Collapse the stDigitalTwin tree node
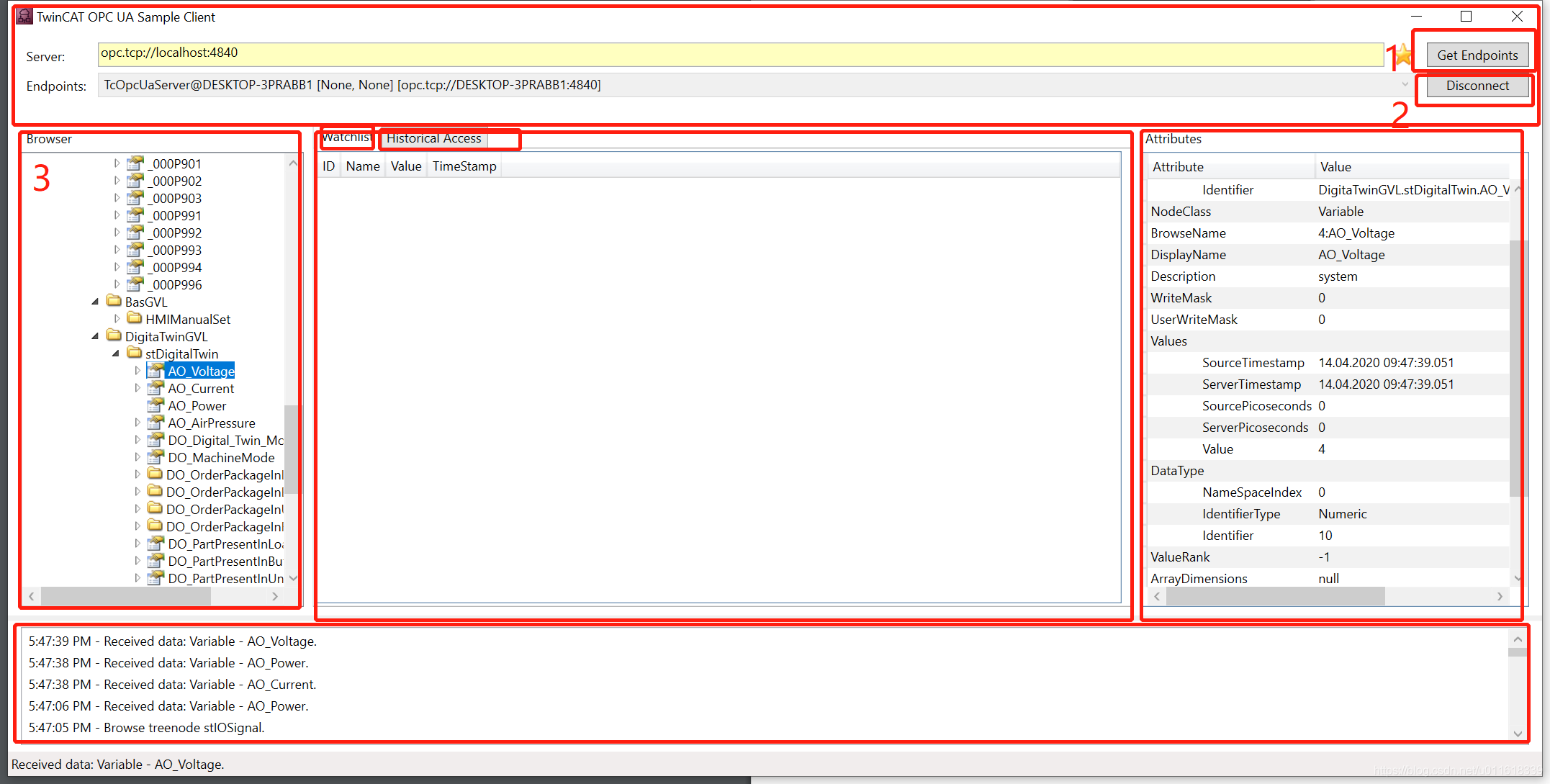The width and height of the screenshot is (1550, 784). point(116,353)
